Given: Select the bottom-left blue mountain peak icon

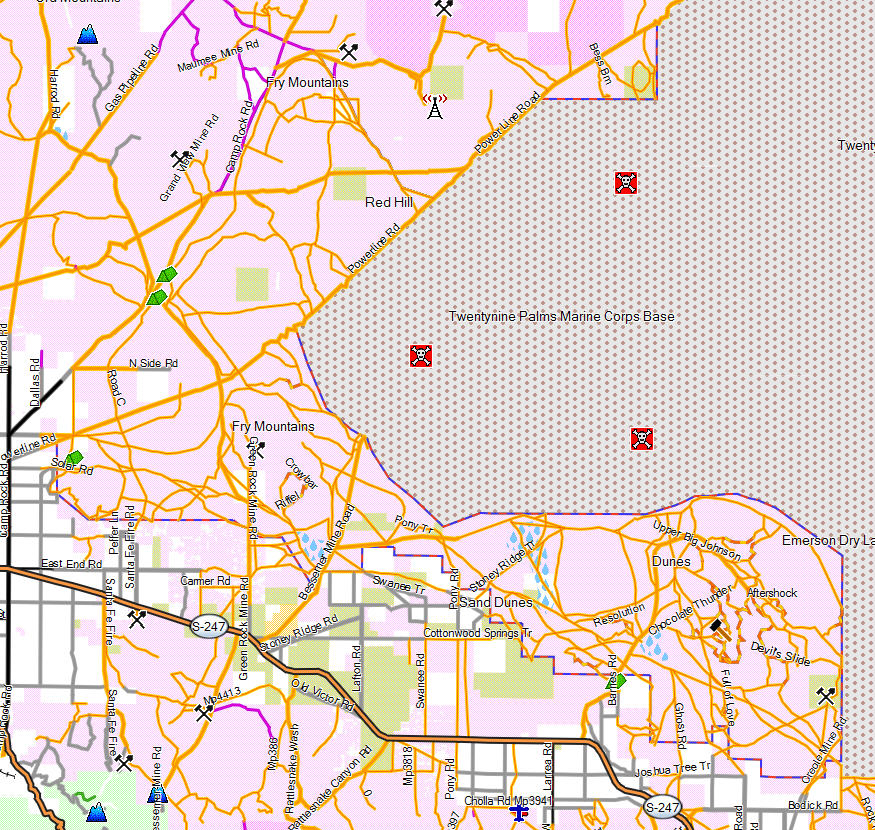Looking at the screenshot, I should 97,812.
